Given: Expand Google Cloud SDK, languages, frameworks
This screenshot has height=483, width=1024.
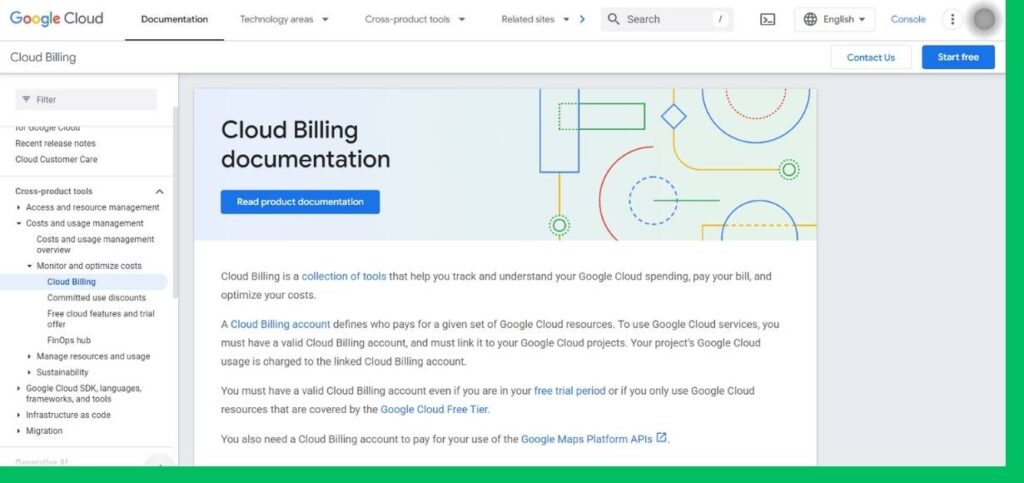Looking at the screenshot, I should 18,388.
